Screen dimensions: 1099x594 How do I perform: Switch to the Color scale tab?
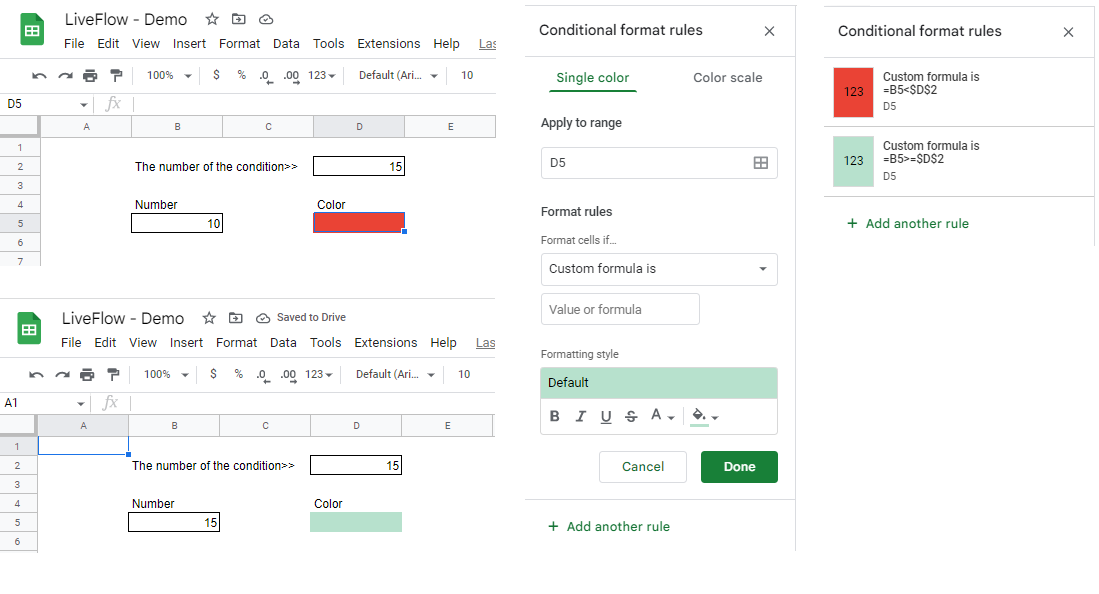point(727,77)
